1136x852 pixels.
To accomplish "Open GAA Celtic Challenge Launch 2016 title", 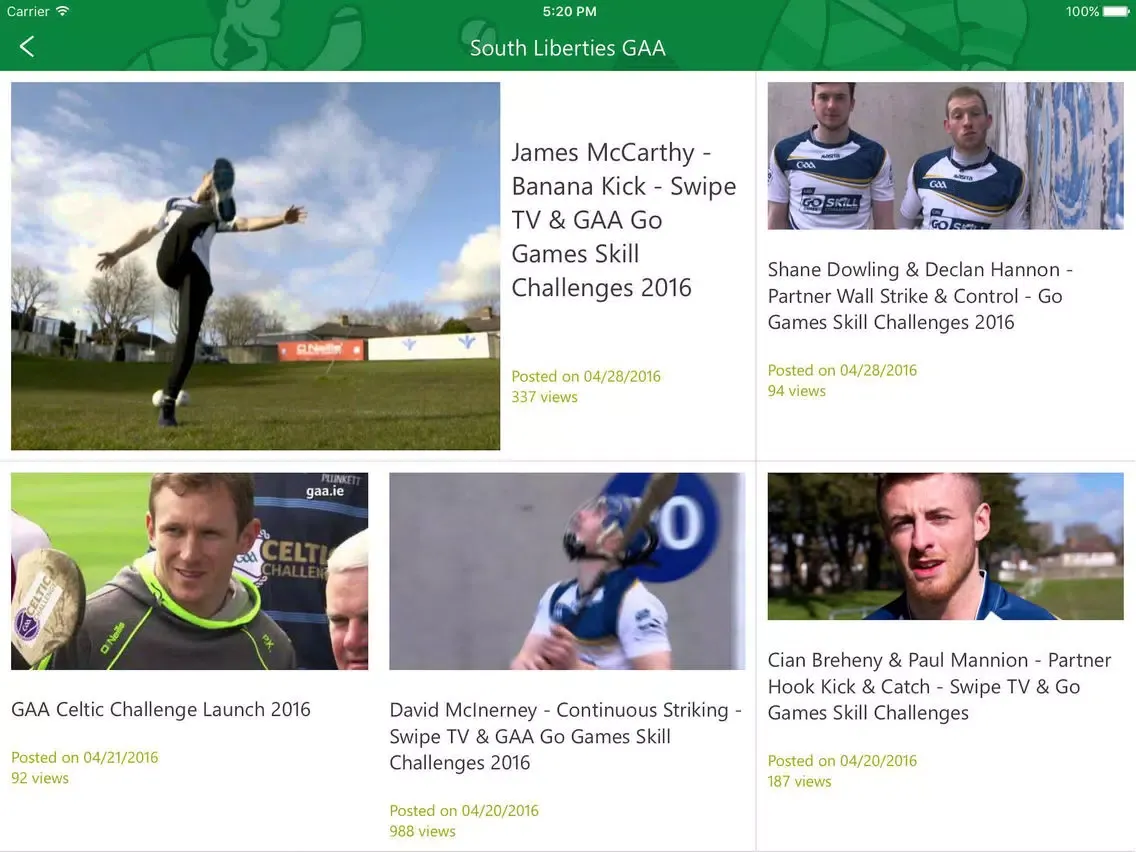I will pyautogui.click(x=161, y=709).
